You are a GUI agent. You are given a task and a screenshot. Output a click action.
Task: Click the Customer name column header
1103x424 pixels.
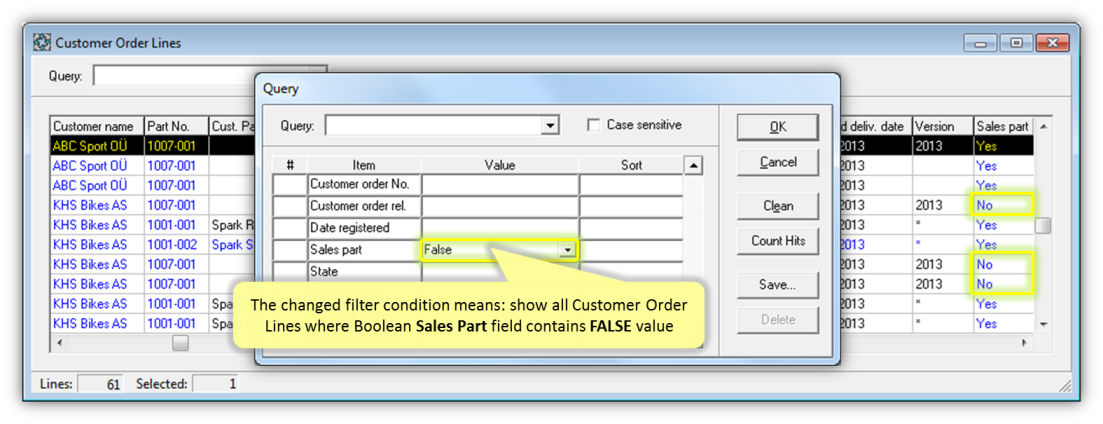pyautogui.click(x=96, y=127)
